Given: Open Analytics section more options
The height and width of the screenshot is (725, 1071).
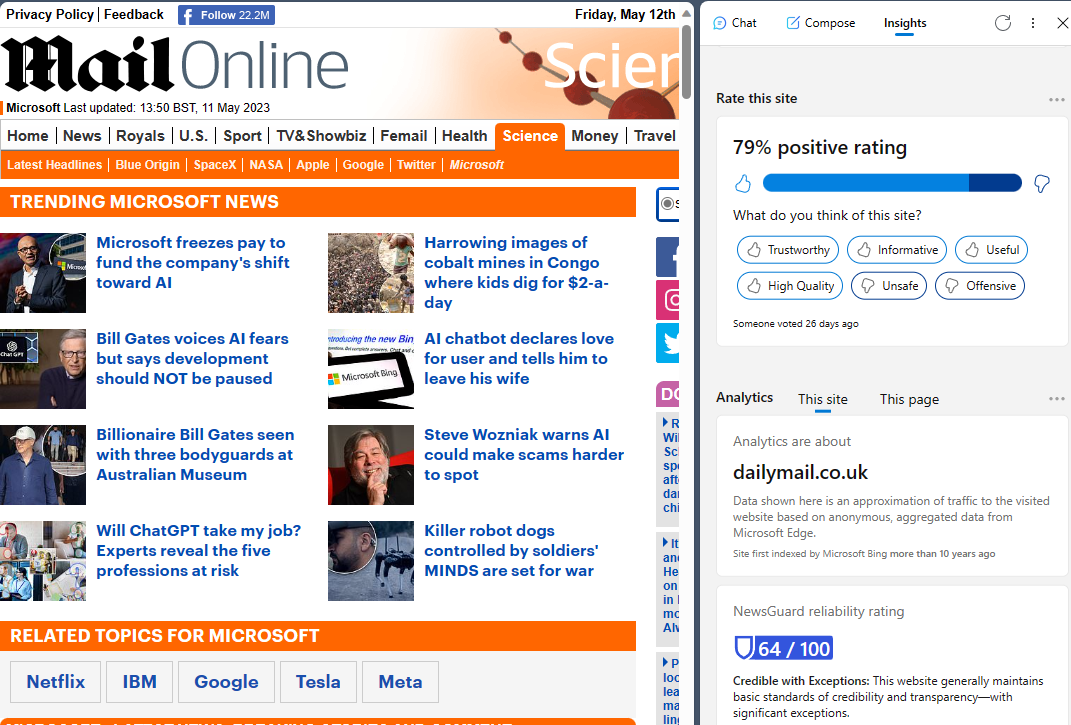Looking at the screenshot, I should (1056, 398).
